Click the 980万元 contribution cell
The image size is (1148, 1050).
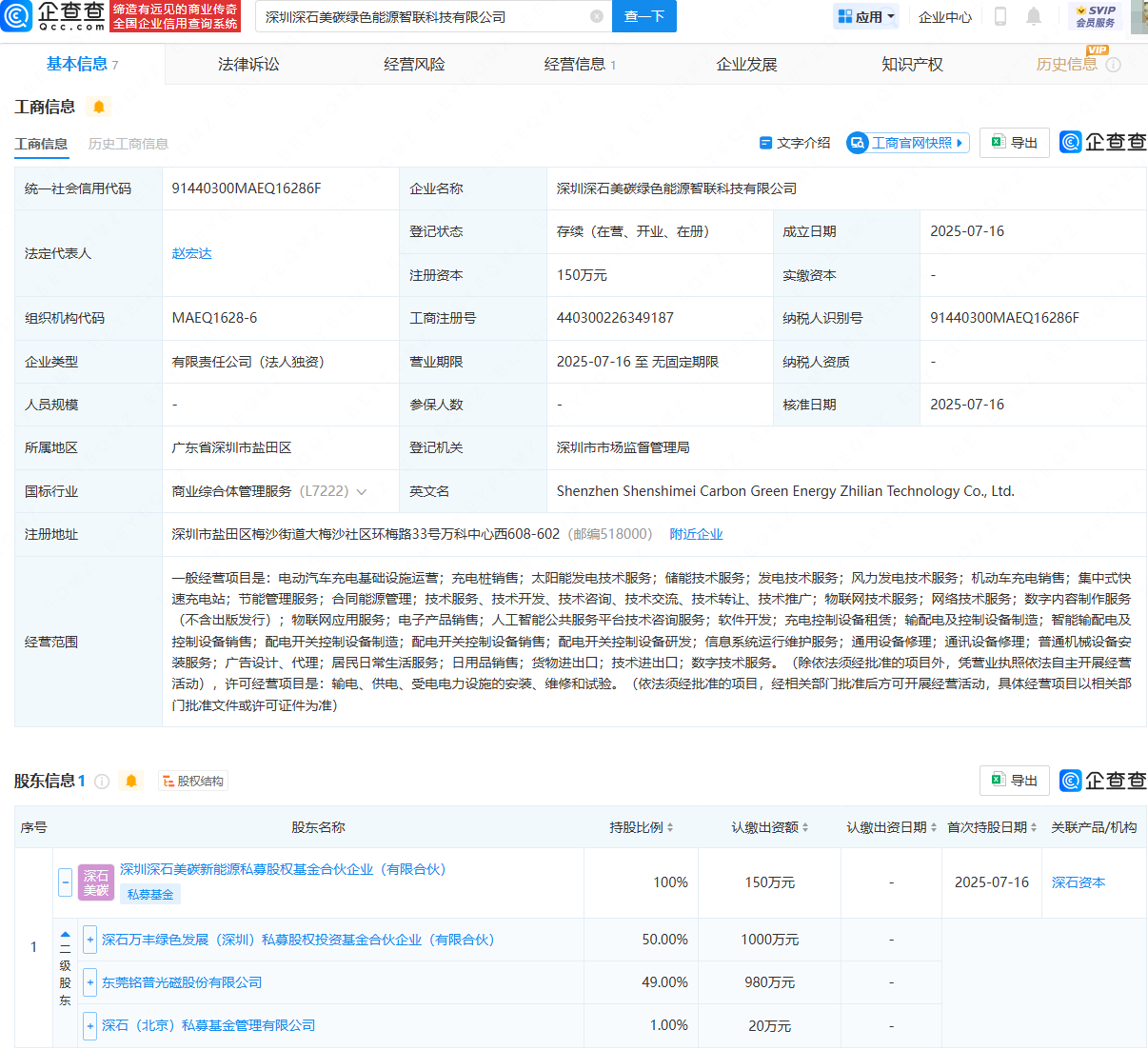coord(770,982)
